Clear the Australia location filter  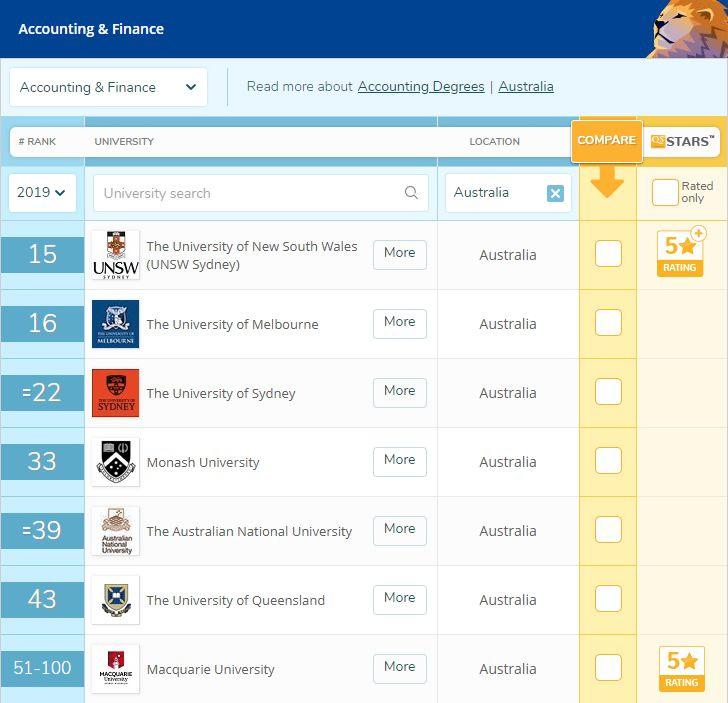[x=555, y=193]
